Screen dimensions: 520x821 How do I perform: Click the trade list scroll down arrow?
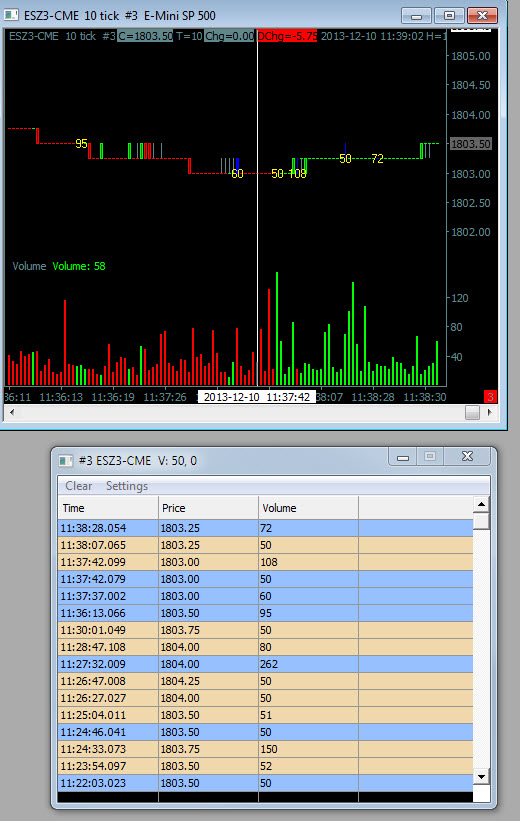pos(481,776)
